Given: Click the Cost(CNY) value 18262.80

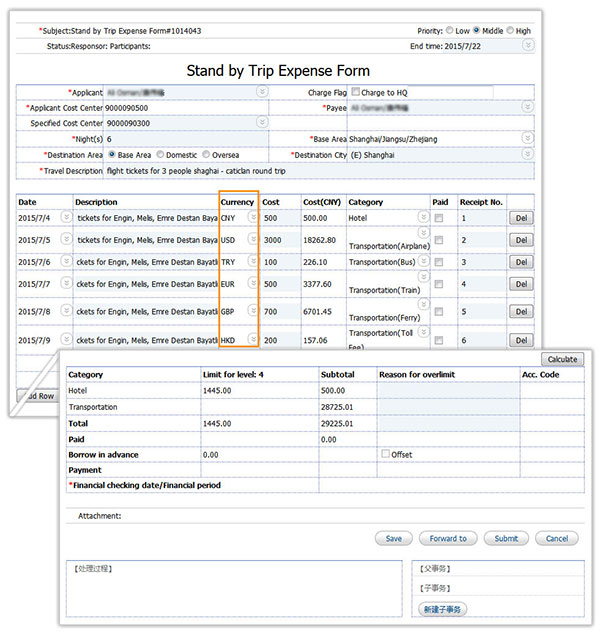Looking at the screenshot, I should click(x=319, y=240).
